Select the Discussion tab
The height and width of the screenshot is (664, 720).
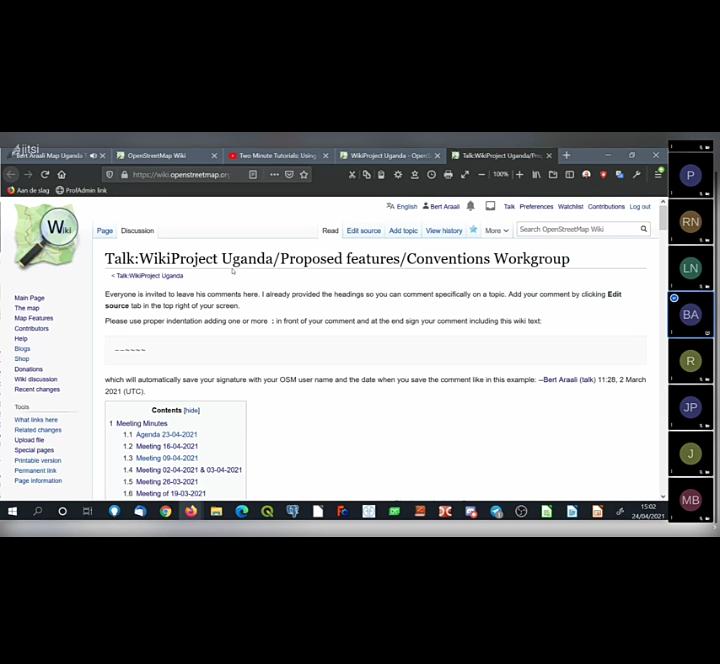tap(137, 231)
